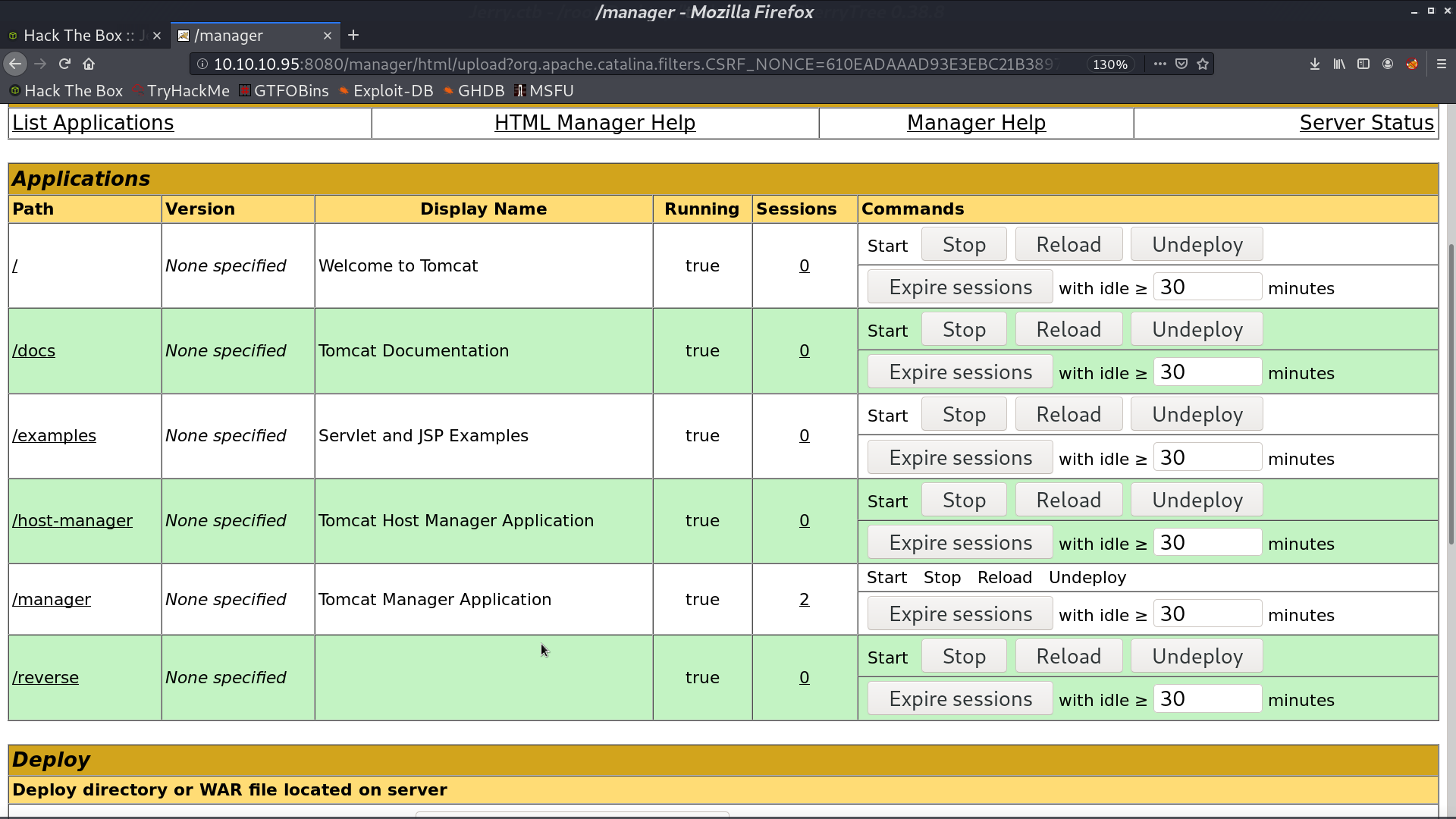Image resolution: width=1456 pixels, height=819 pixels.
Task: Reload the /reverse application
Action: point(1068,657)
